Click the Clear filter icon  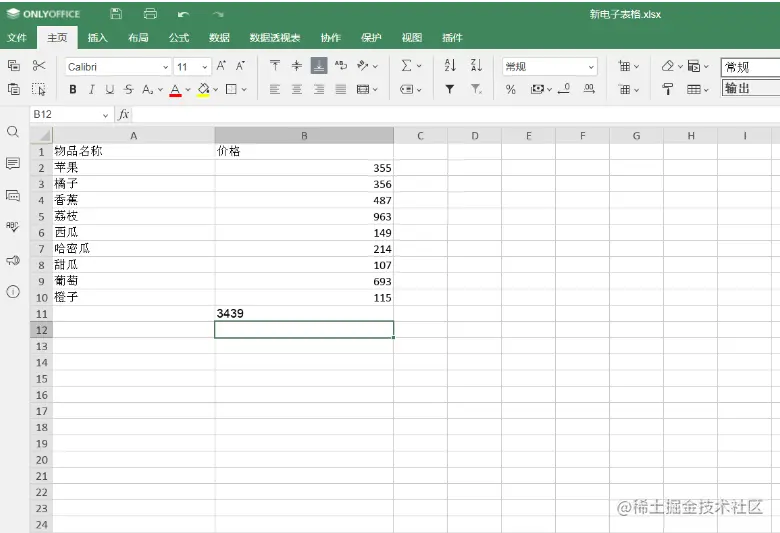476,90
